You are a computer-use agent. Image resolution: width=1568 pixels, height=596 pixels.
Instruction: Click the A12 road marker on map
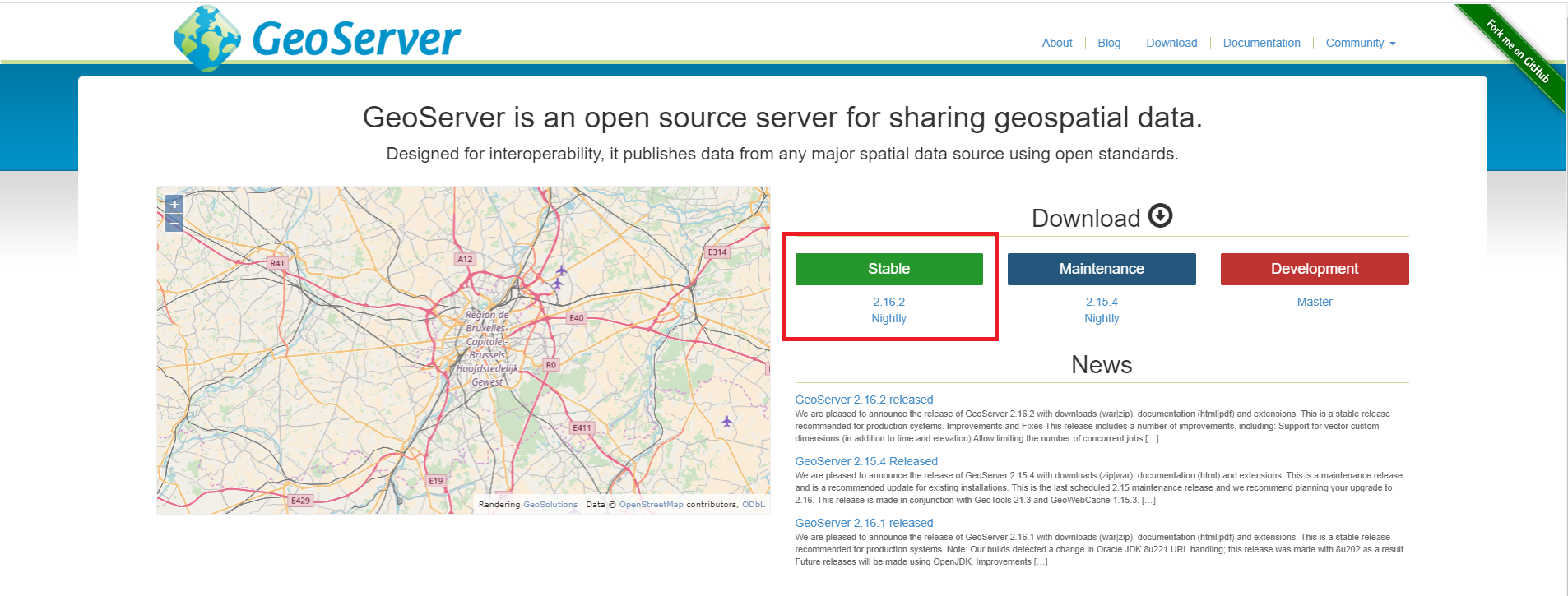click(x=465, y=259)
